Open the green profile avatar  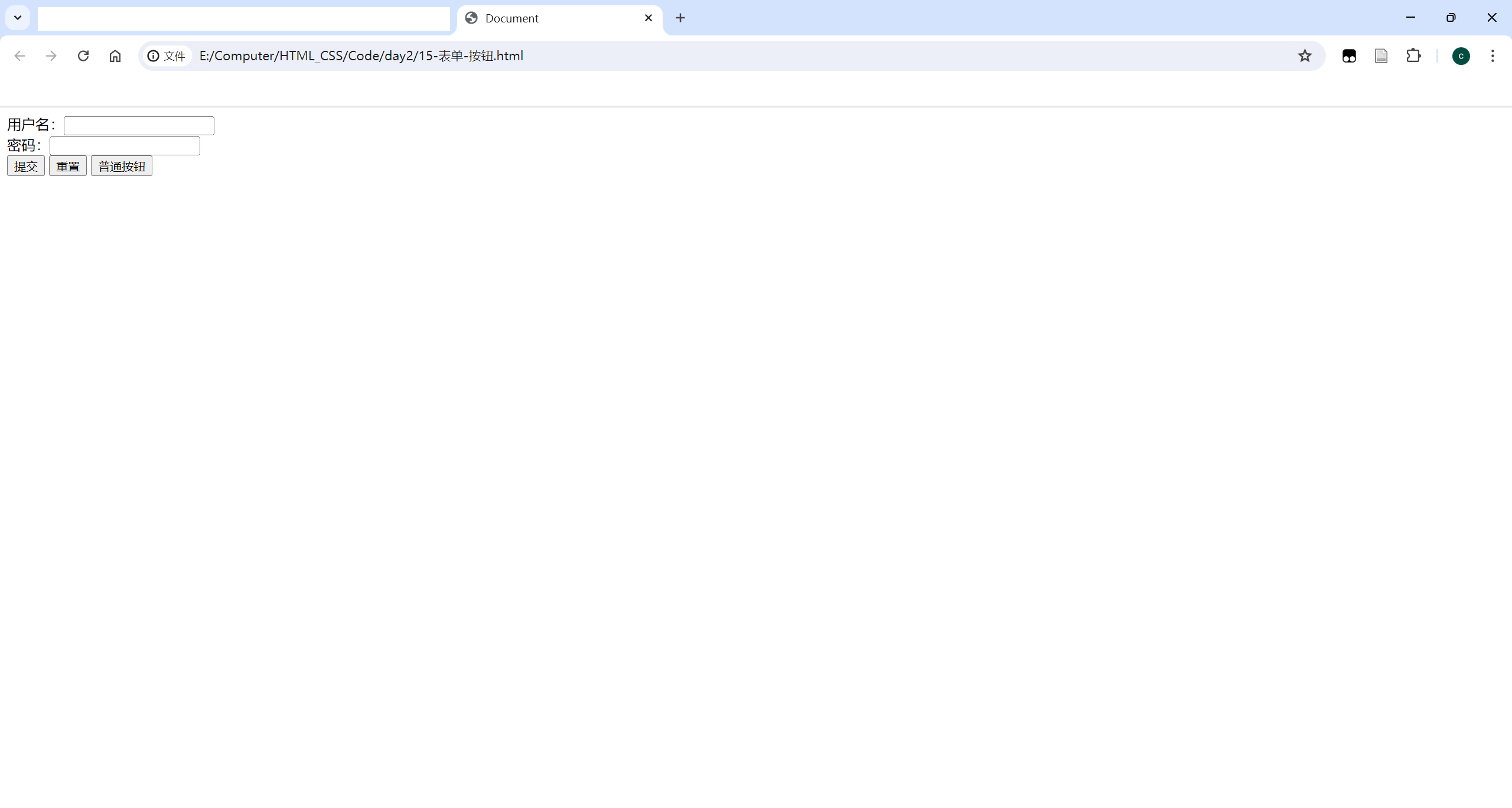click(x=1461, y=56)
